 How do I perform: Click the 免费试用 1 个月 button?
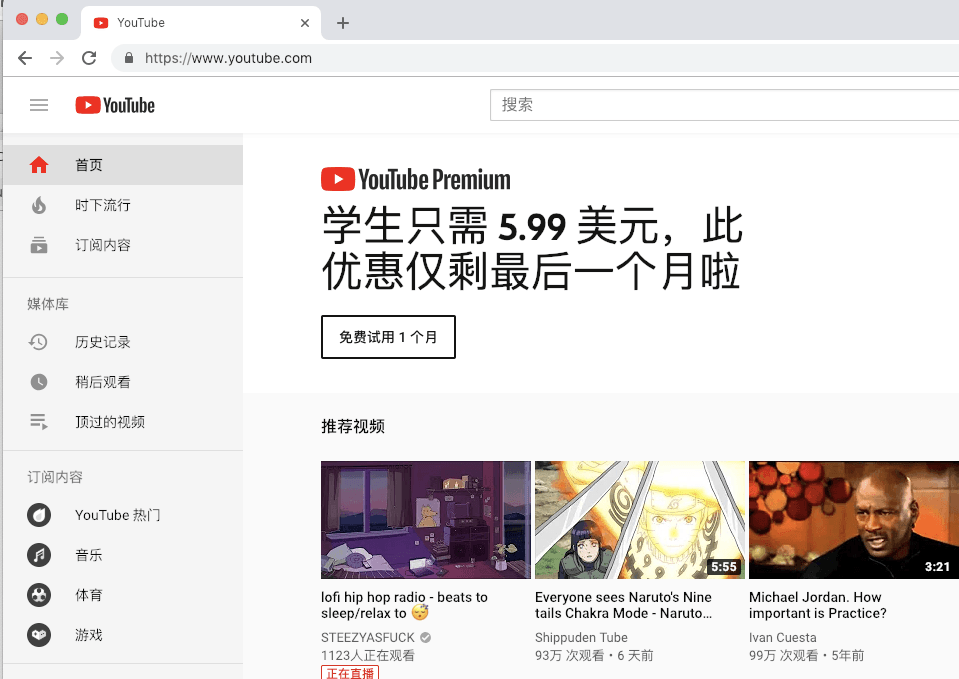pos(388,337)
